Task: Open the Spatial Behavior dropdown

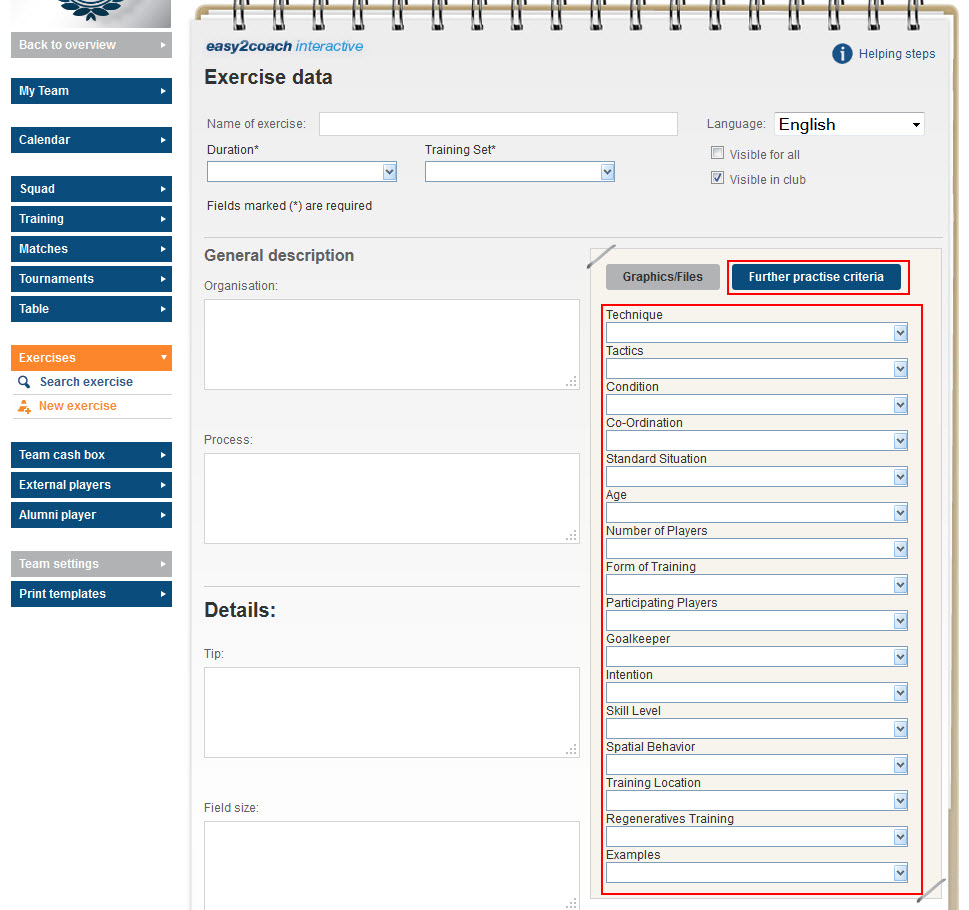Action: 756,765
